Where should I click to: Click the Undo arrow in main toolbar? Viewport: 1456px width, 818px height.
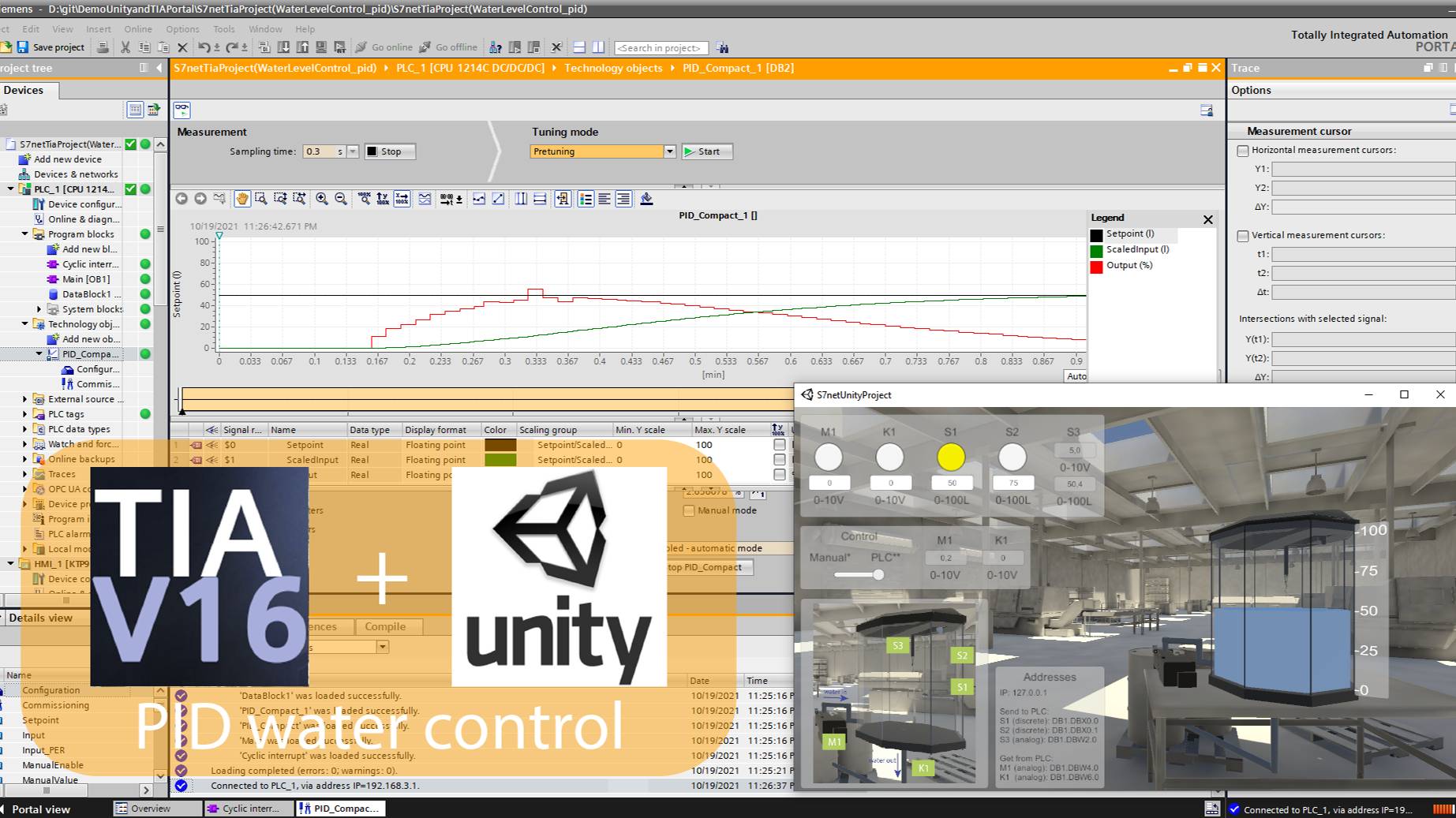tap(204, 47)
